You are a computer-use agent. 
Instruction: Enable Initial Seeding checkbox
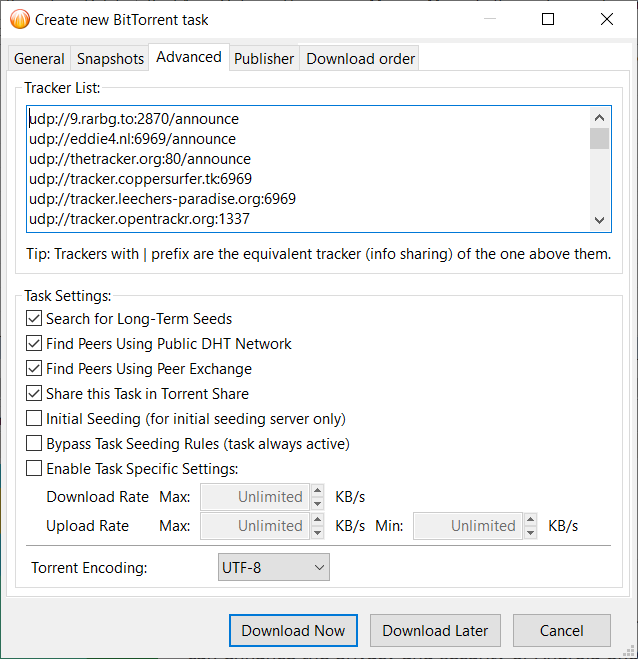(35, 419)
